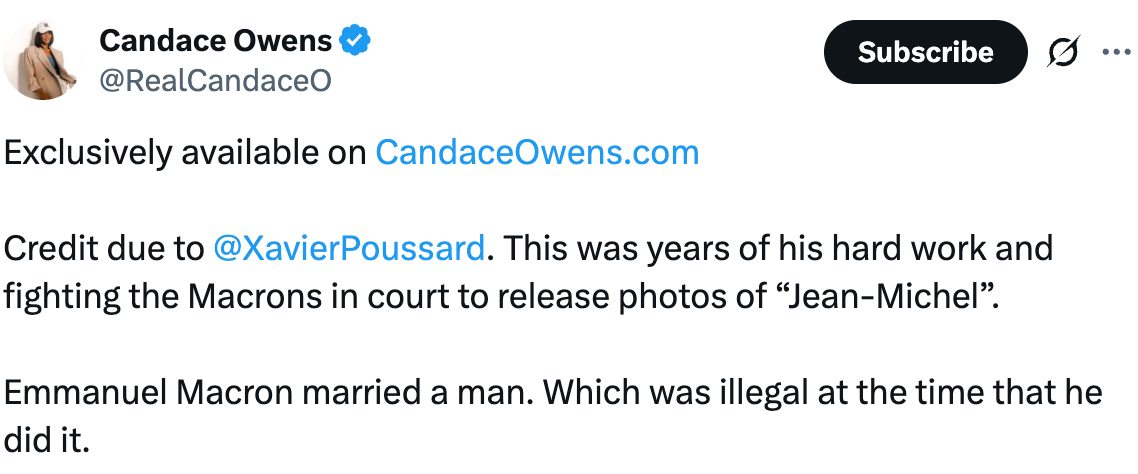Click the Candace Owens display name
The image size is (1138, 474).
215,41
